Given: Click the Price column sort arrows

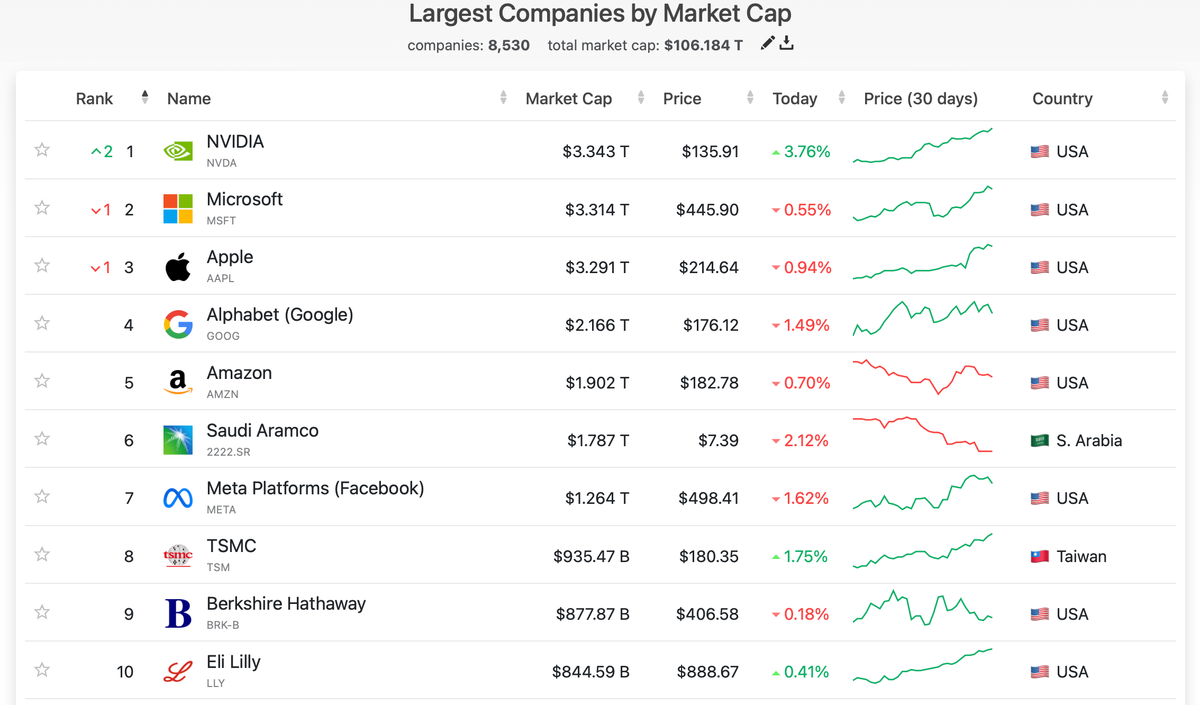Looking at the screenshot, I should [x=748, y=98].
